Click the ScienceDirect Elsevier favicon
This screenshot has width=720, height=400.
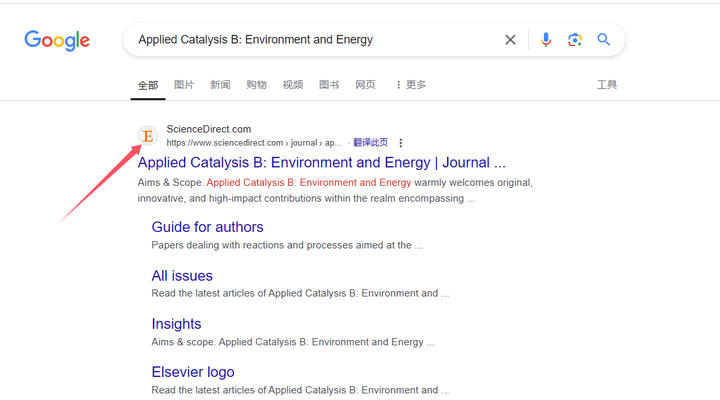(148, 136)
